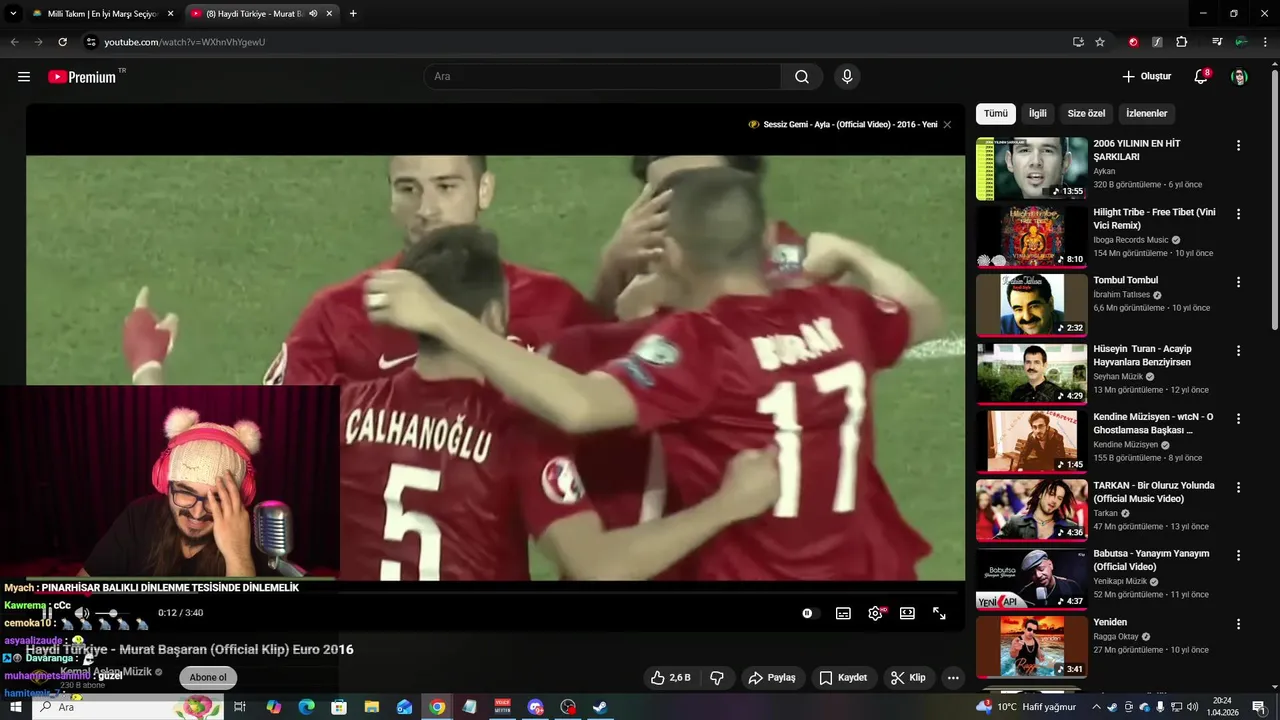Open options for Tombul Tombul video

click(x=1238, y=282)
